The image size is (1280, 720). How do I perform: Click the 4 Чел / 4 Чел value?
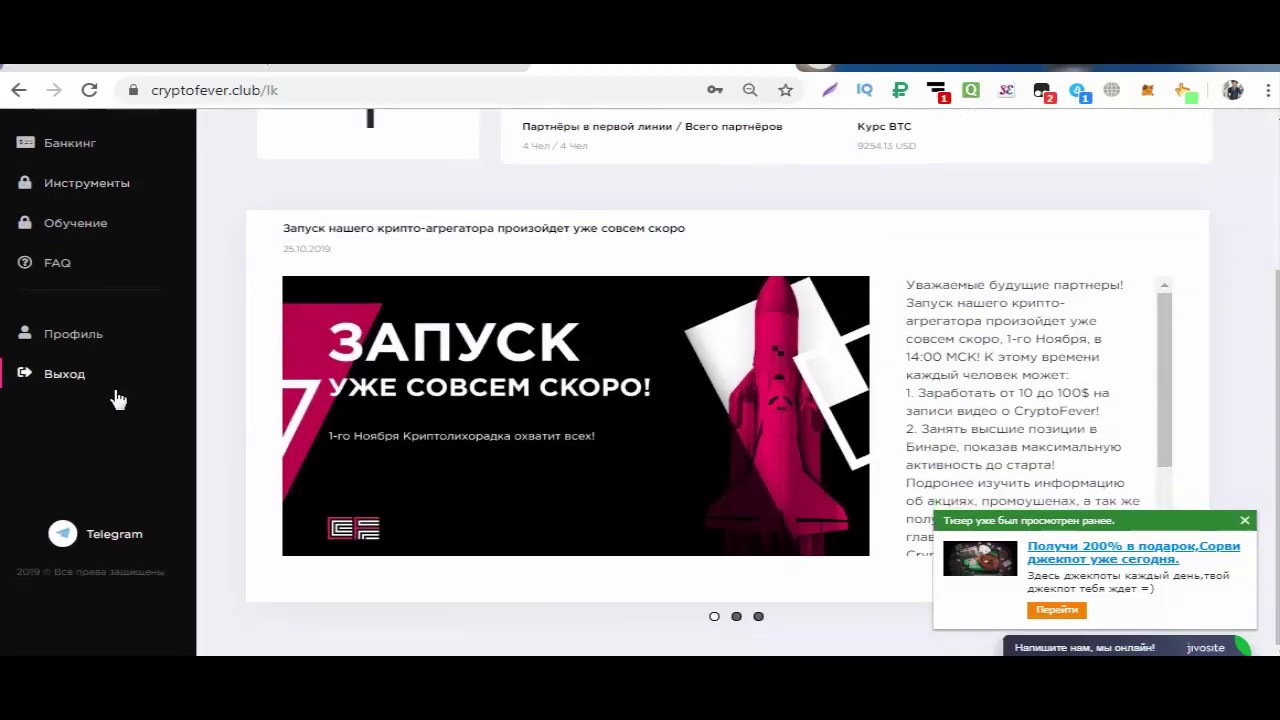(x=555, y=146)
